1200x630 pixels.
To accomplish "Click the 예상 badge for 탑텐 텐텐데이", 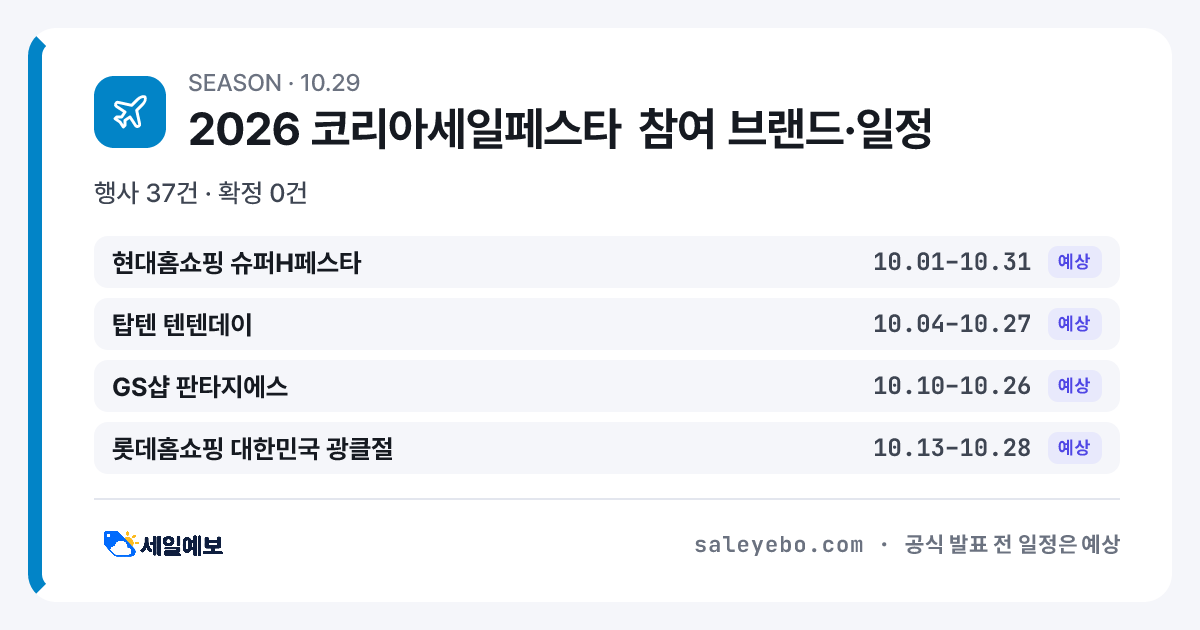I will [1074, 324].
